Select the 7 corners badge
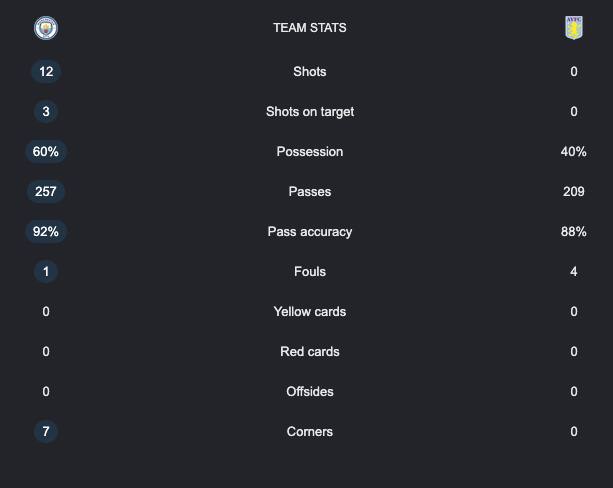 coord(46,431)
